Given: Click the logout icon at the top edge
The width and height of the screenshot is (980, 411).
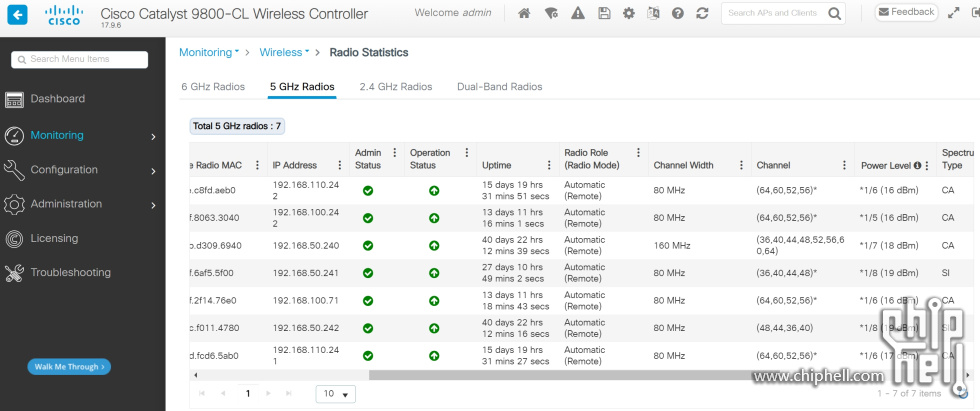Looking at the screenshot, I should pos(976,12).
